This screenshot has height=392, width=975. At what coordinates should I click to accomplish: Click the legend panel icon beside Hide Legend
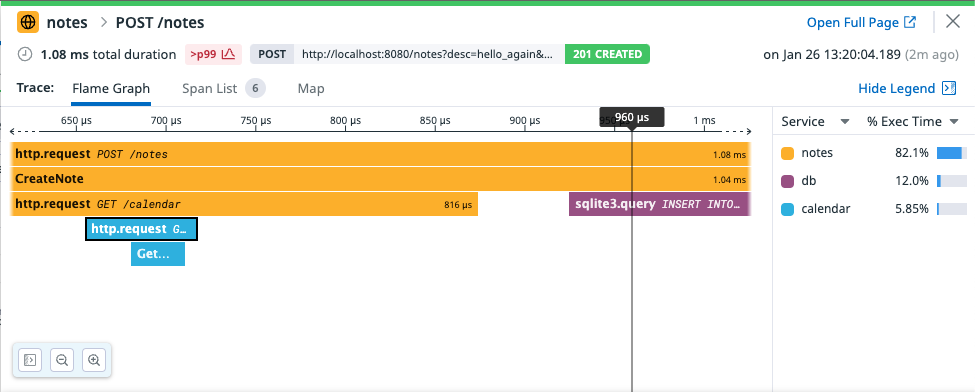[949, 88]
